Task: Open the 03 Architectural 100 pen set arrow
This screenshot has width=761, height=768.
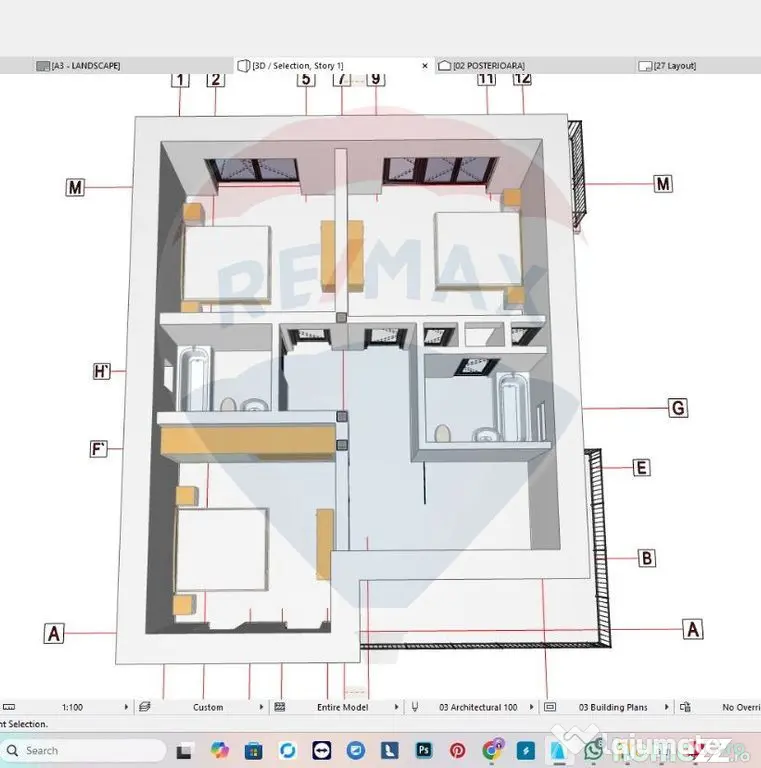Action: pyautogui.click(x=531, y=707)
